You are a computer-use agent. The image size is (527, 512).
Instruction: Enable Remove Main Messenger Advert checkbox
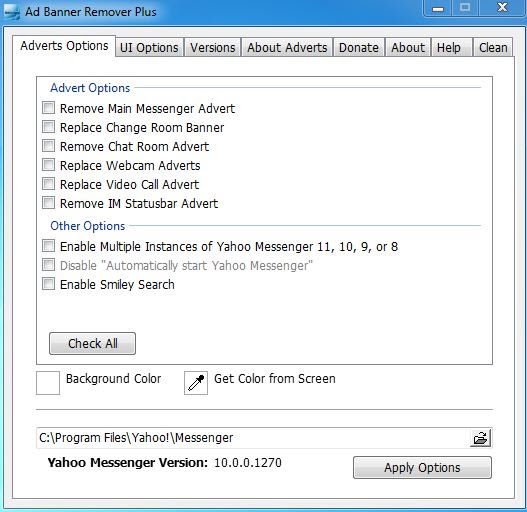(x=48, y=108)
